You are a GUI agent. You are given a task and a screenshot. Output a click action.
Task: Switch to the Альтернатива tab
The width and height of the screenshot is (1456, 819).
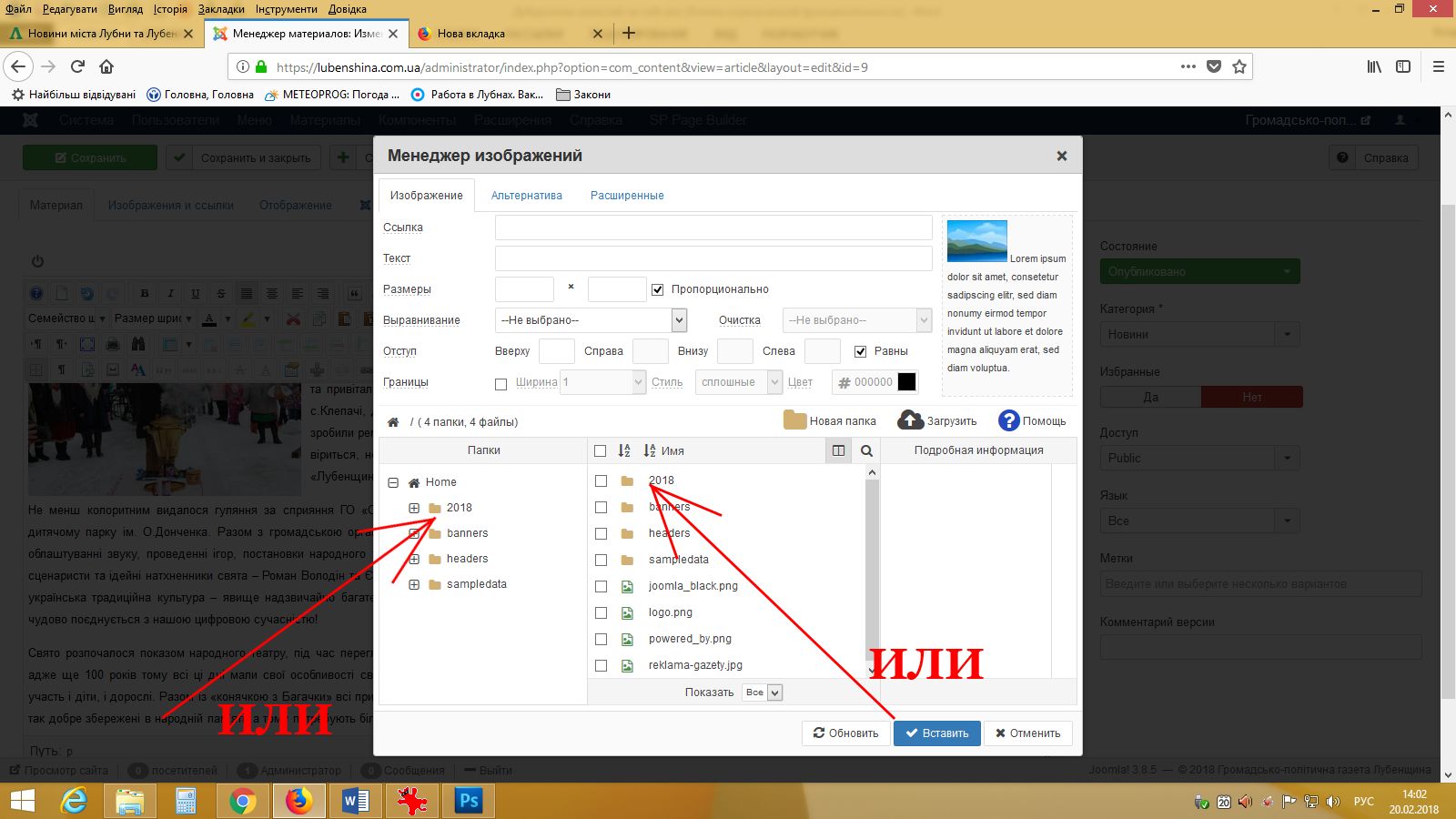tap(527, 196)
